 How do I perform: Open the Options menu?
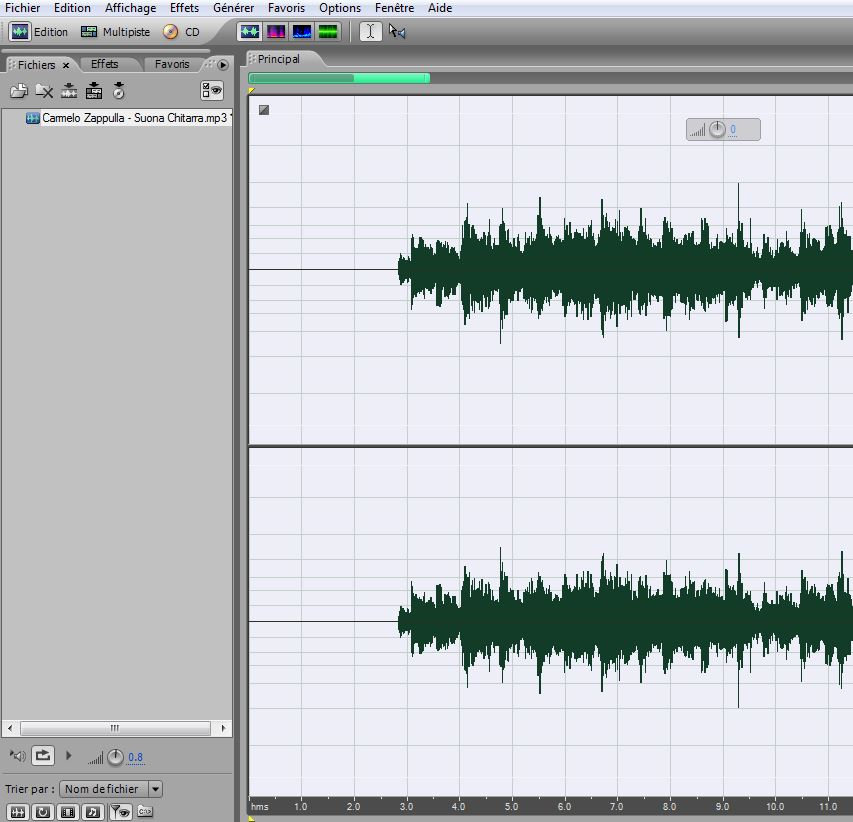[340, 8]
